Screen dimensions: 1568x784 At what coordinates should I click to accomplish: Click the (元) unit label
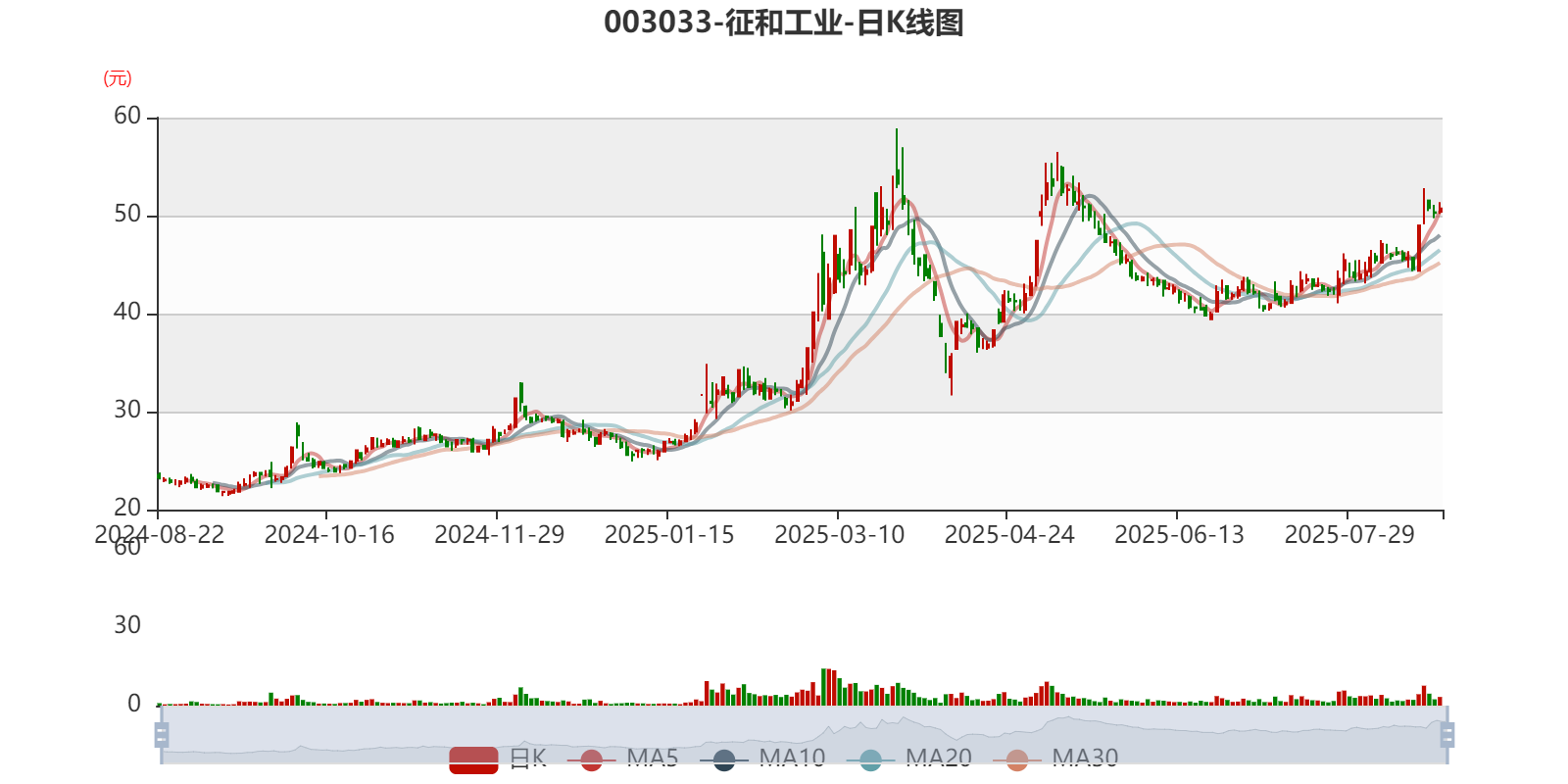(x=118, y=78)
